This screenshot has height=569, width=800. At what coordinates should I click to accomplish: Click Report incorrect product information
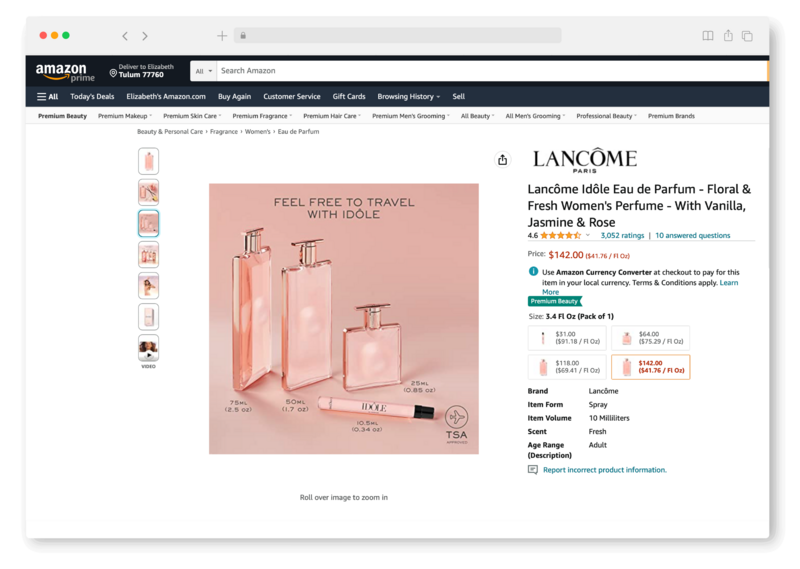click(605, 469)
